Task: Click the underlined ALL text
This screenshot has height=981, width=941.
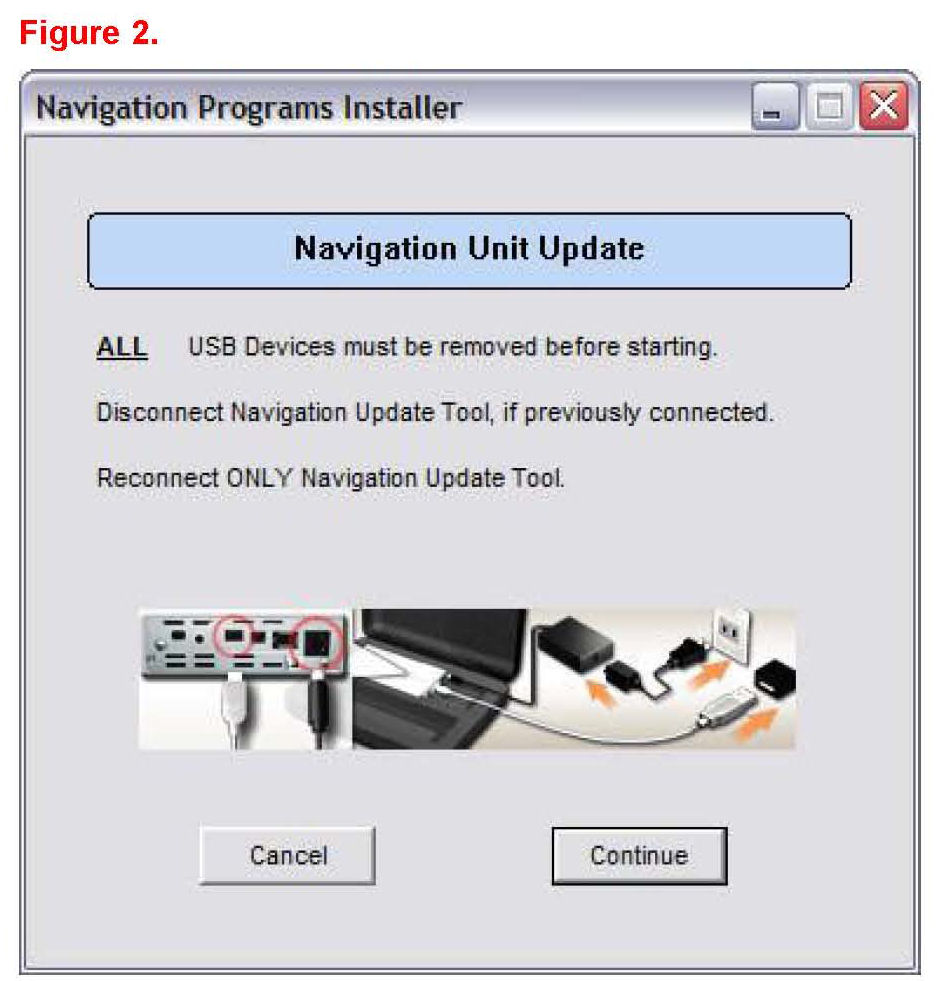Action: (122, 347)
